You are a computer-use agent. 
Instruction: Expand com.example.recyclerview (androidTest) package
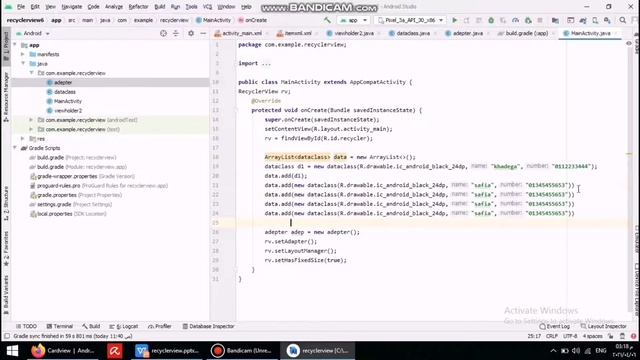(31, 120)
